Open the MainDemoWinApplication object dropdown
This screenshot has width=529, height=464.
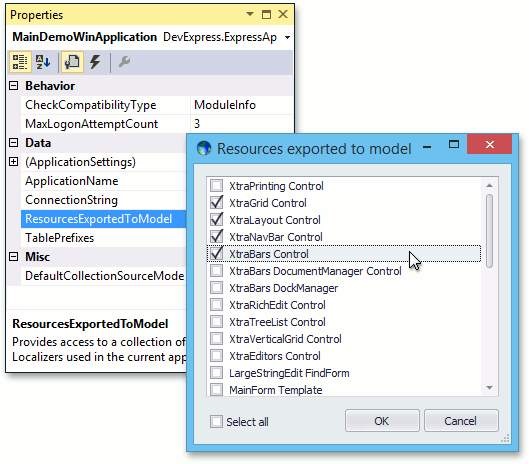[x=287, y=37]
